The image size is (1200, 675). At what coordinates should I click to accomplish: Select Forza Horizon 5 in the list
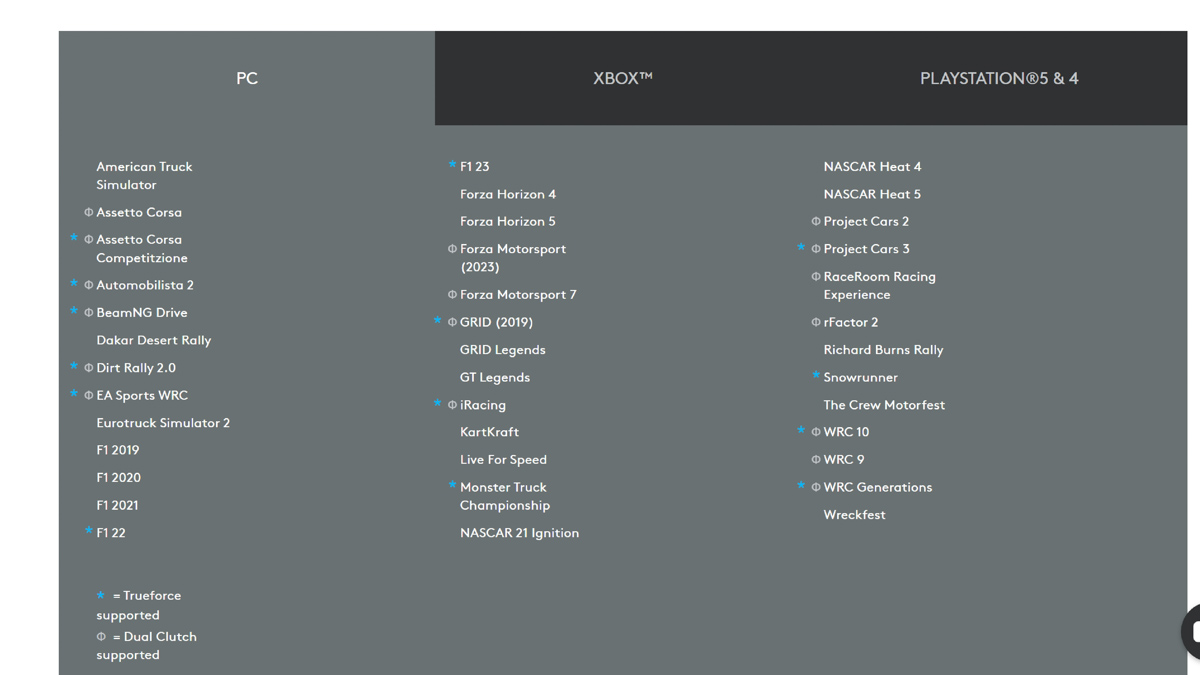coord(507,221)
